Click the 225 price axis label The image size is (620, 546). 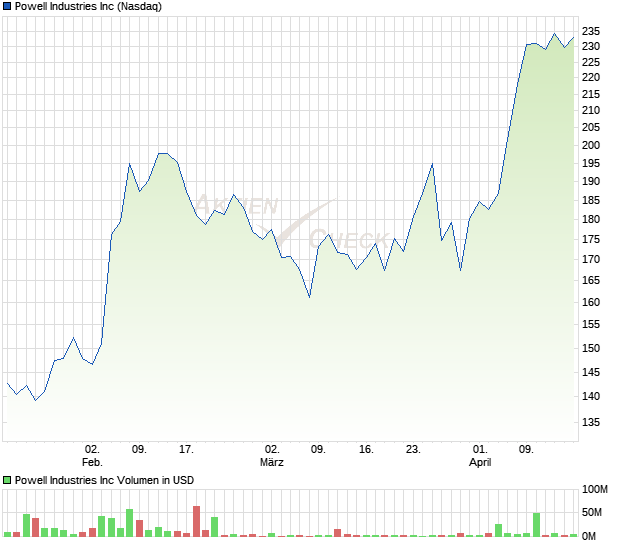591,62
